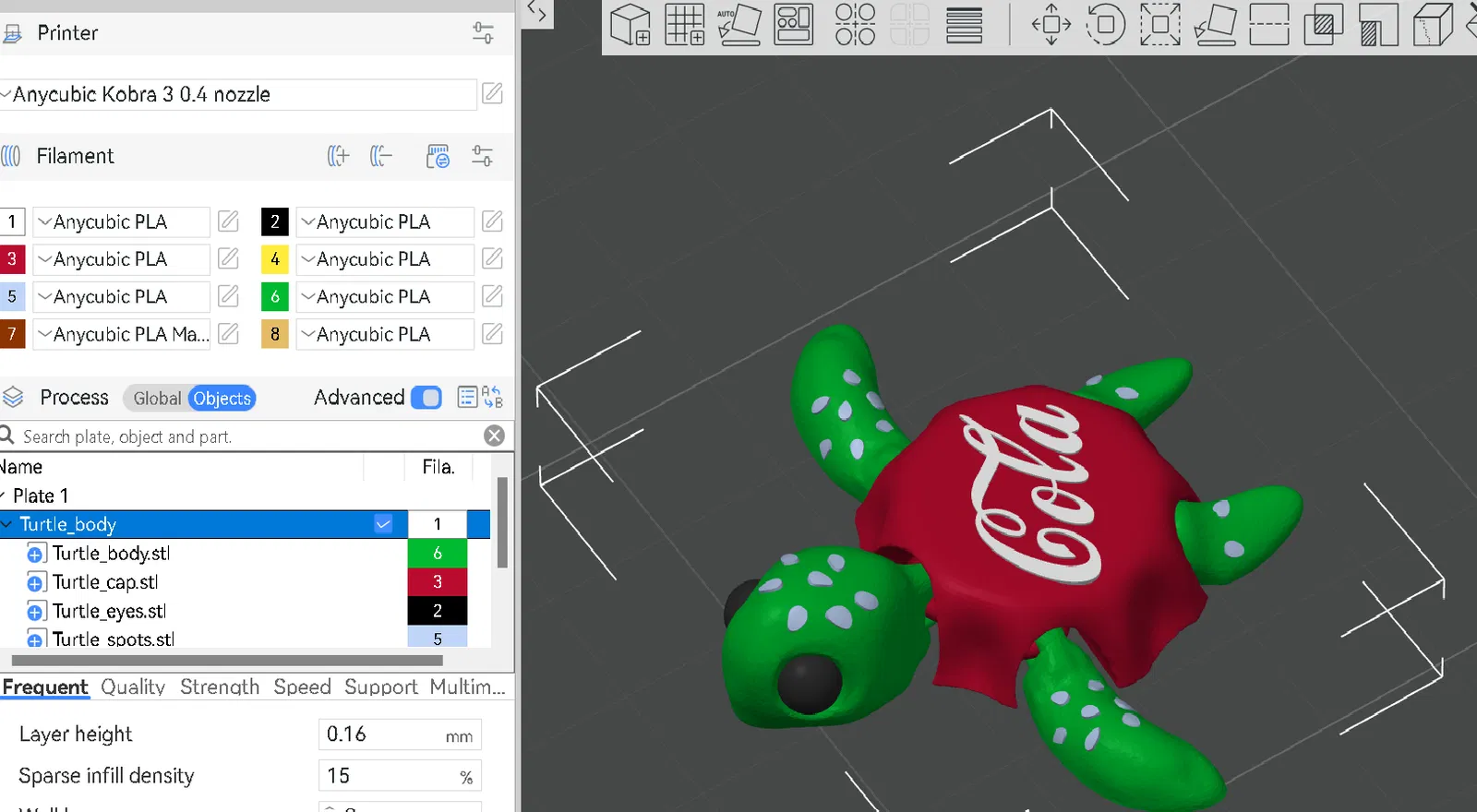
Task: Switch to the Frequent tab
Action: pyautogui.click(x=44, y=687)
